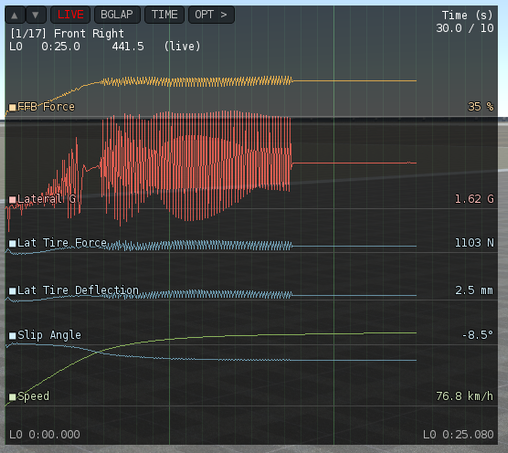
Task: Click the 30.0 / 10 time scale
Action: pyautogui.click(x=465, y=28)
